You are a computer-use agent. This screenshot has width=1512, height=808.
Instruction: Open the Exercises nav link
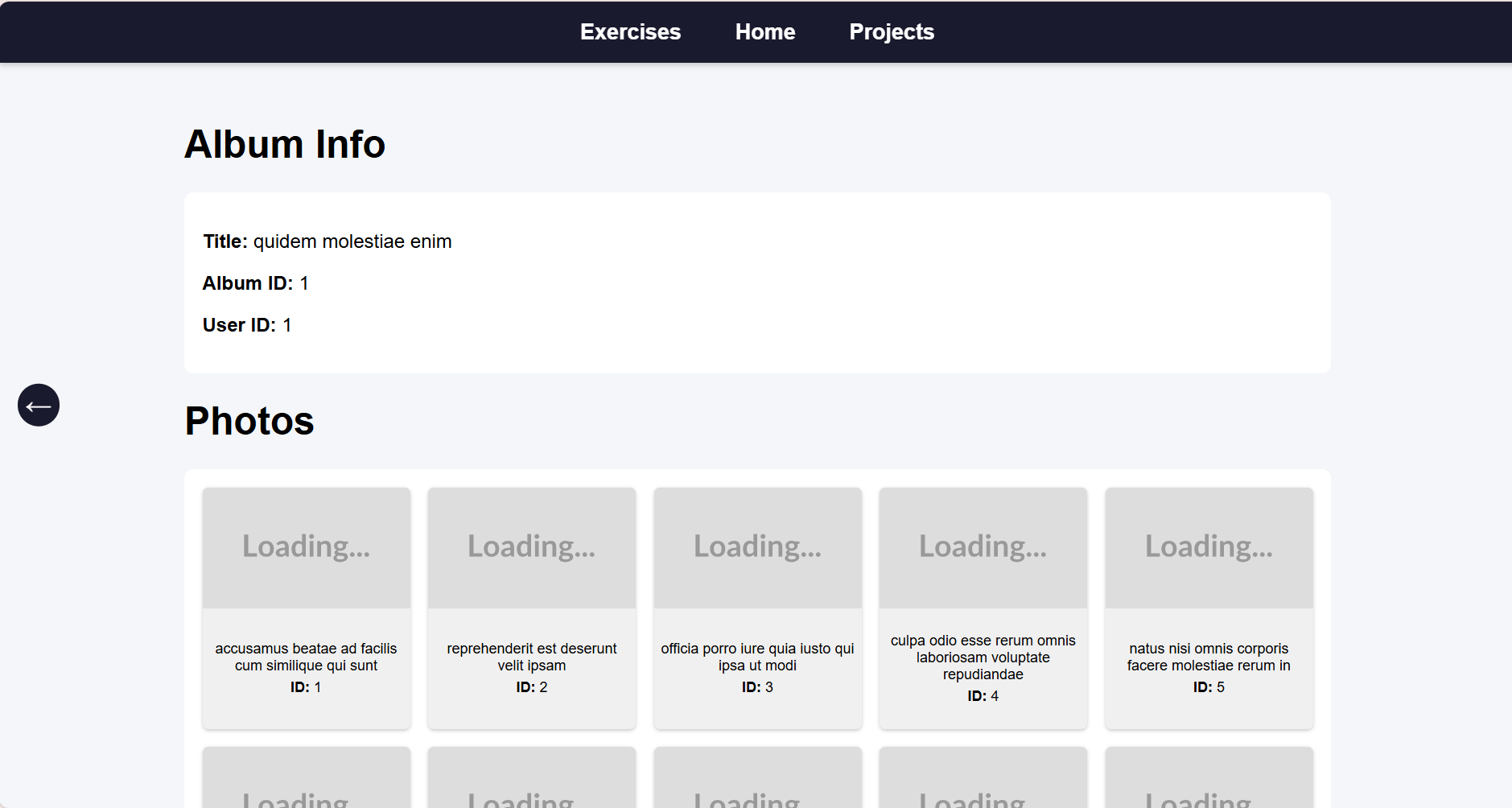tap(630, 32)
